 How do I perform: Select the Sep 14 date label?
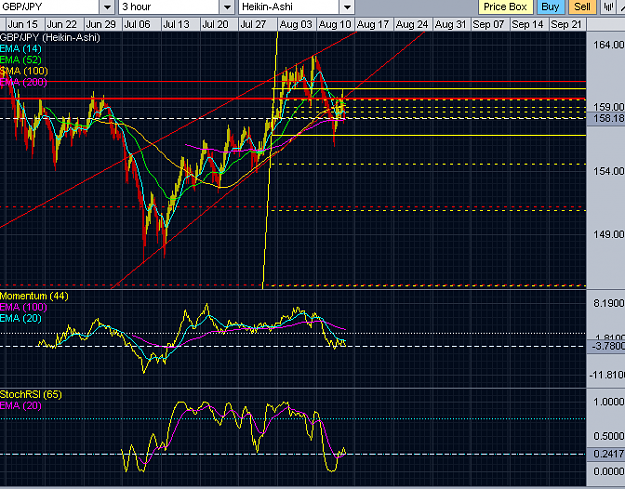coord(527,24)
